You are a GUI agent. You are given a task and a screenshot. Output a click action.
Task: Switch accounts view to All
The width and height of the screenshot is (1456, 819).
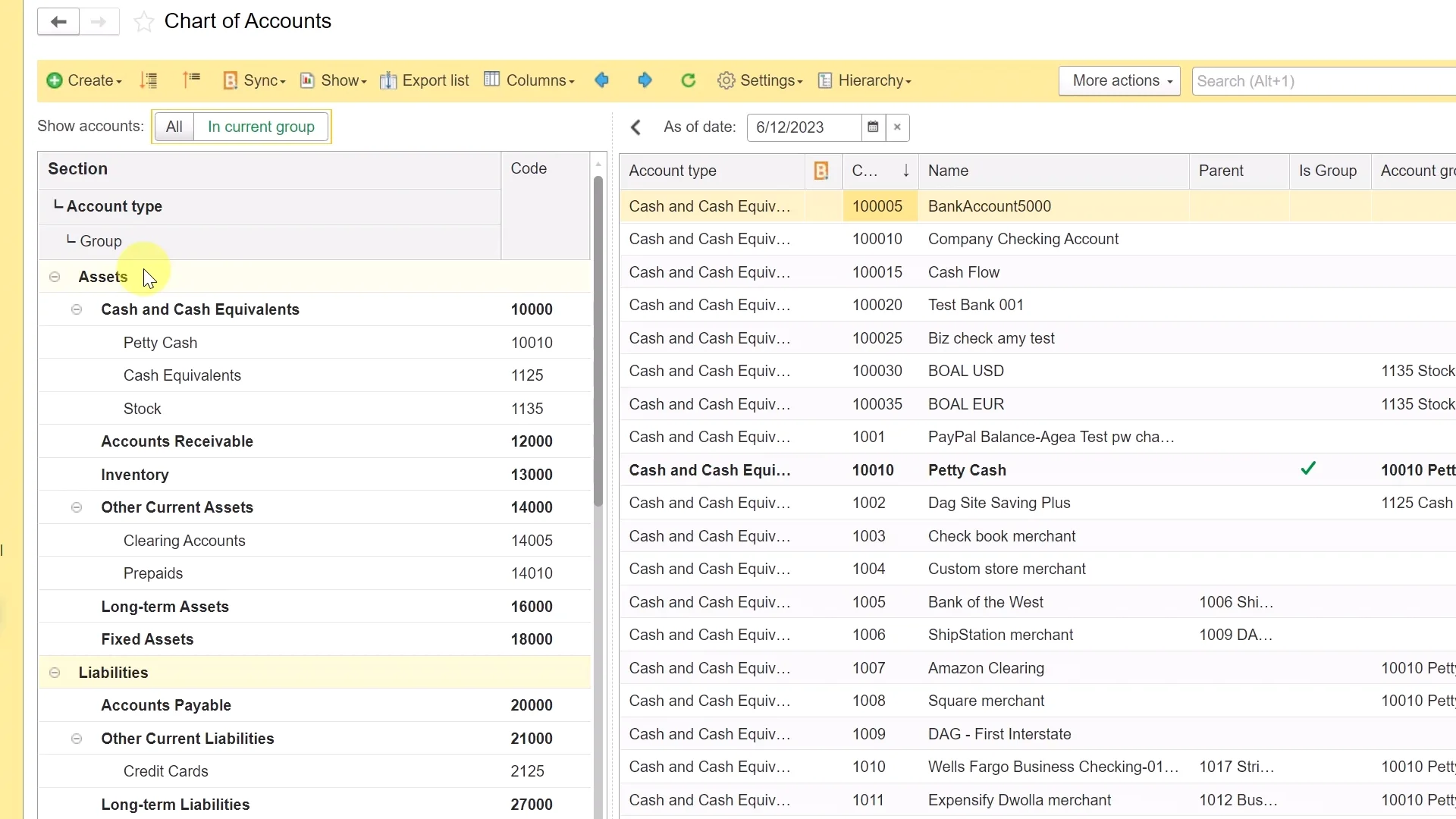(x=174, y=127)
